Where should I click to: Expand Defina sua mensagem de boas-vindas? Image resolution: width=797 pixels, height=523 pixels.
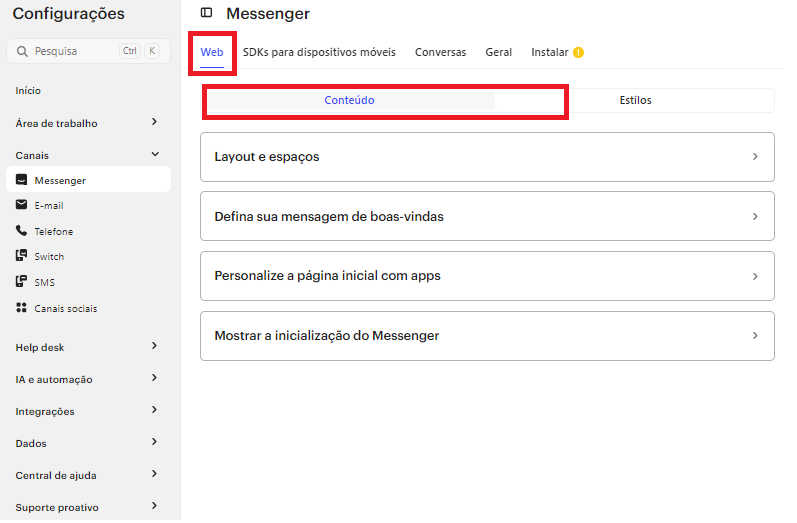click(x=487, y=216)
